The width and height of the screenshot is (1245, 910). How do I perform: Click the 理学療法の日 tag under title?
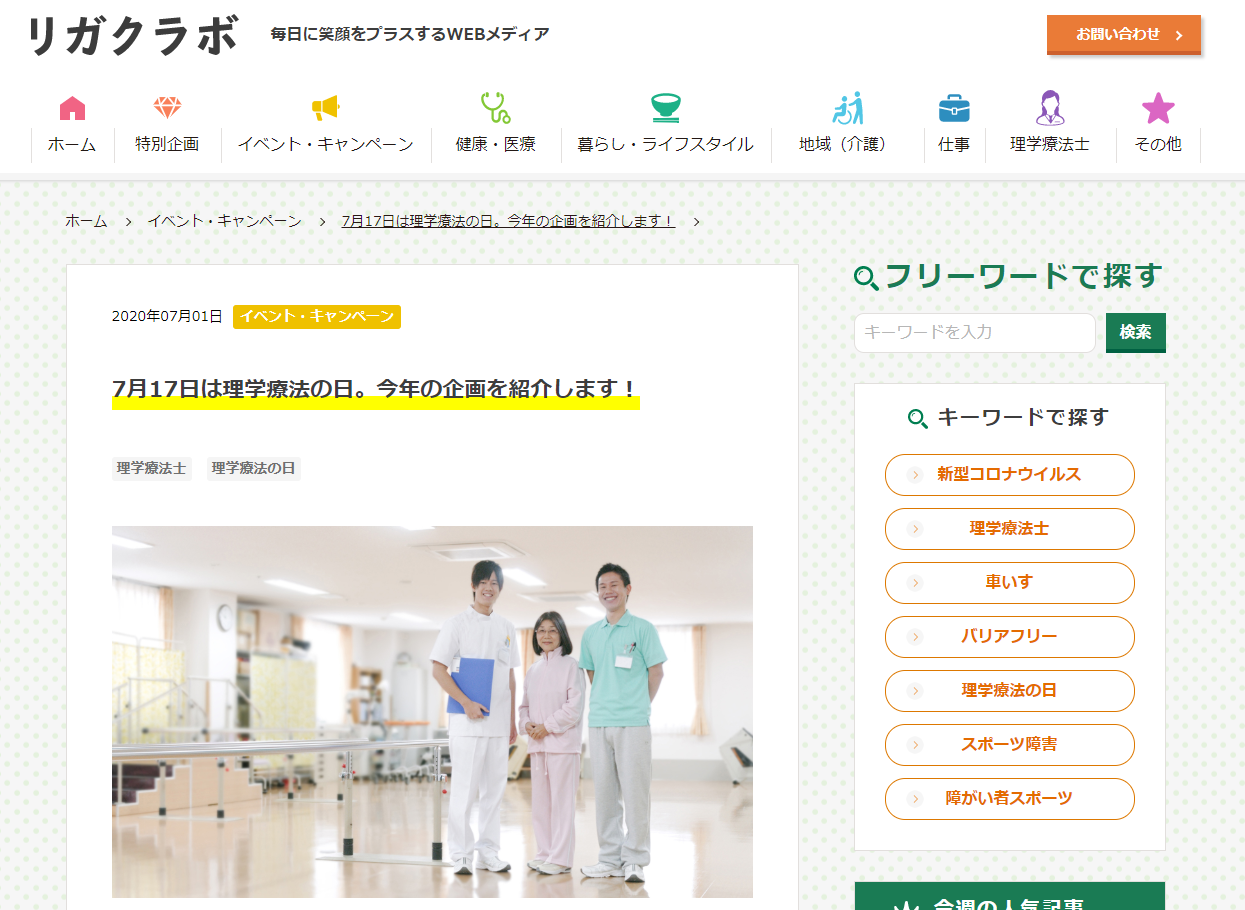click(254, 468)
